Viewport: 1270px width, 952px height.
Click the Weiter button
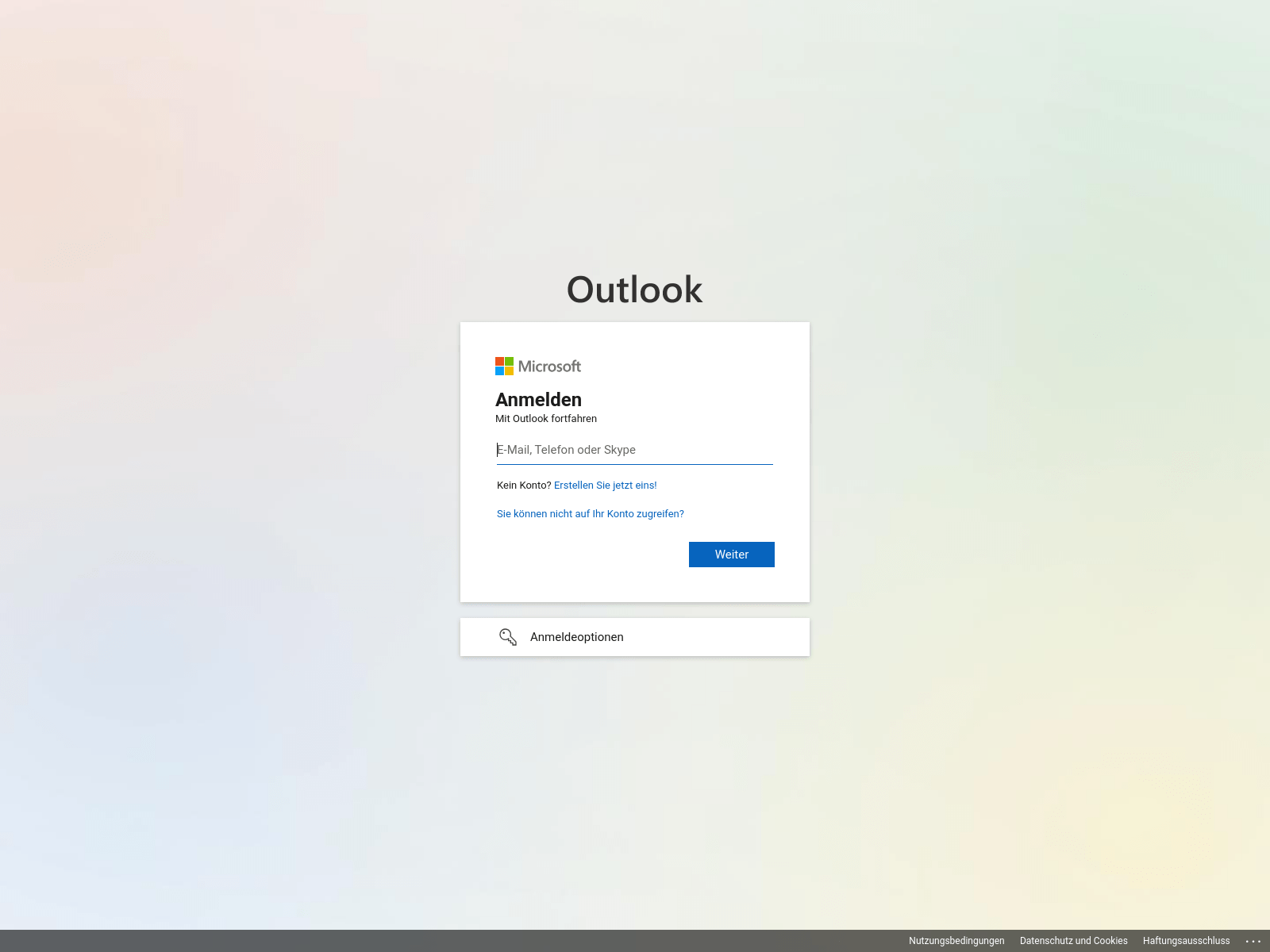point(732,555)
